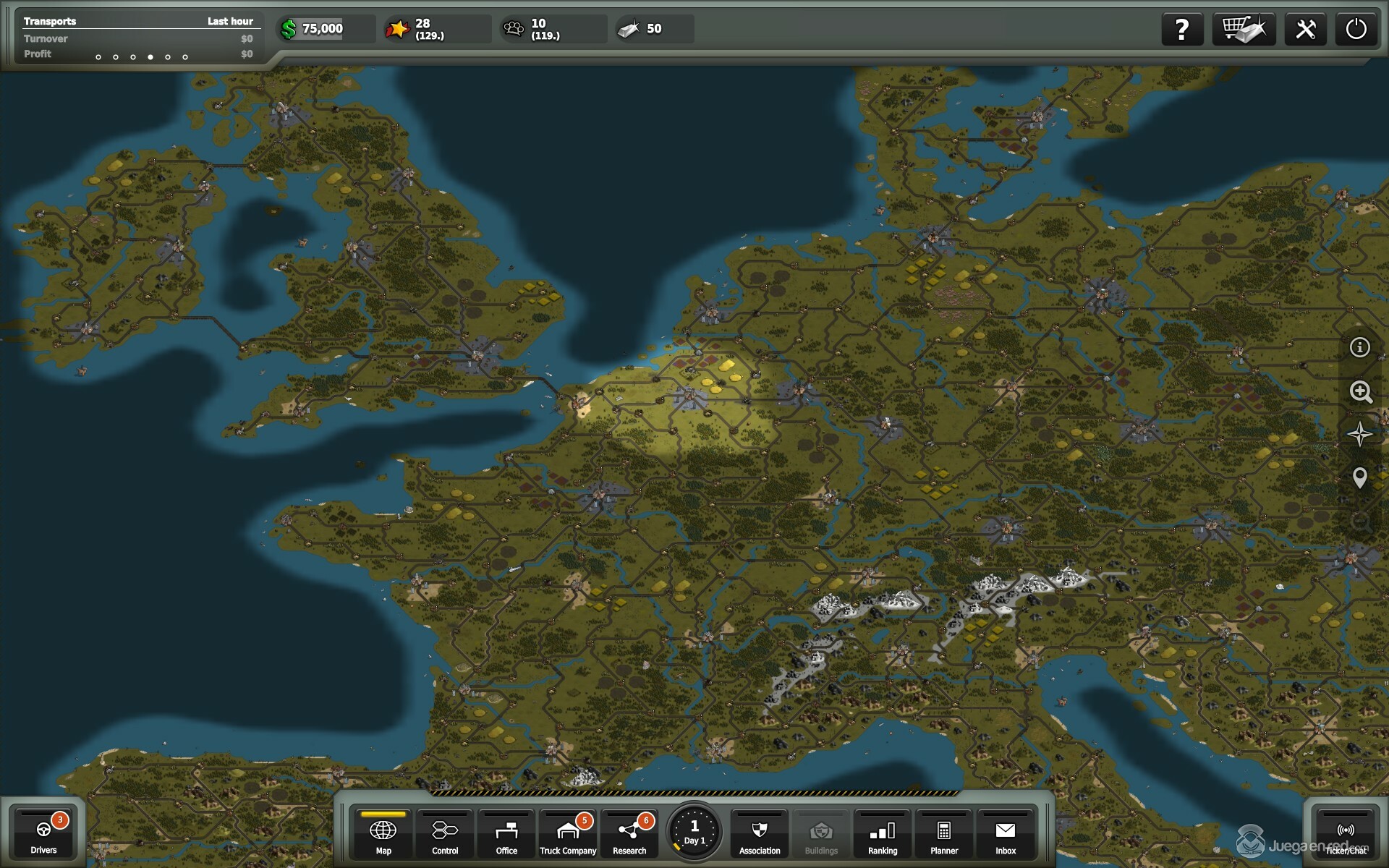Open the Association section

[760, 834]
